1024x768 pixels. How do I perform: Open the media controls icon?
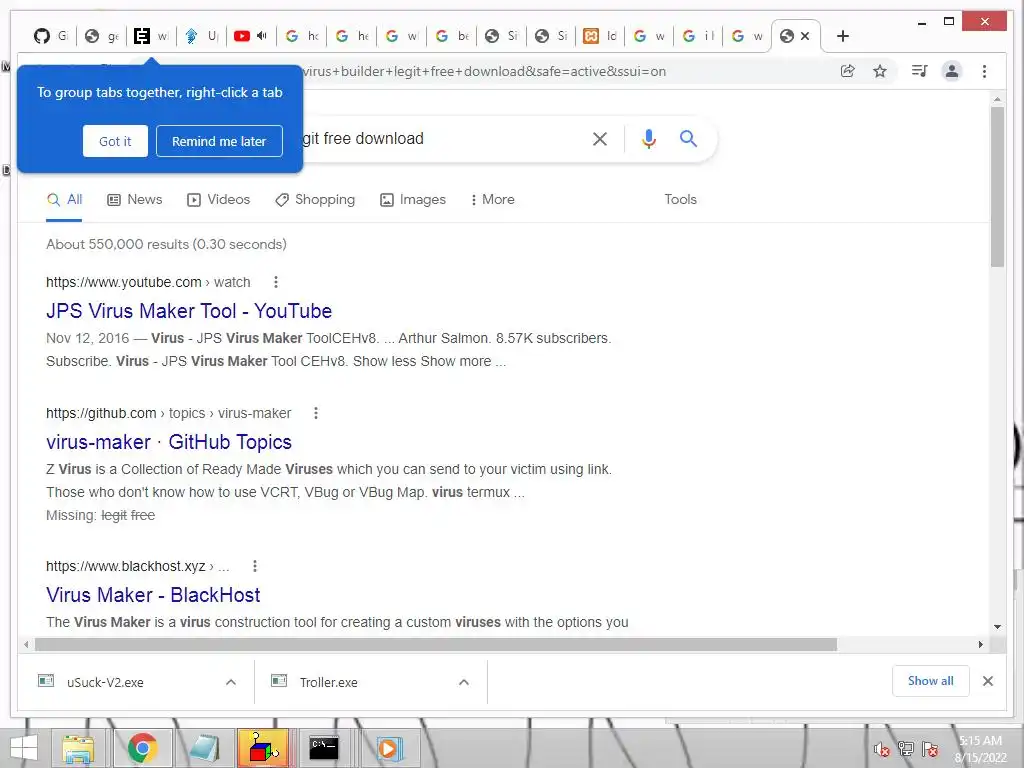coord(920,71)
